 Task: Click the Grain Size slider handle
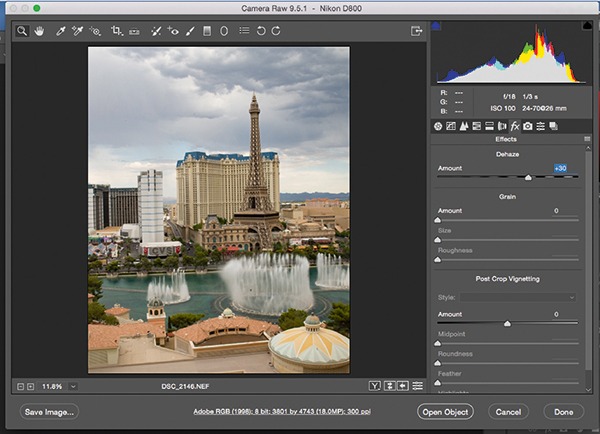(438, 240)
